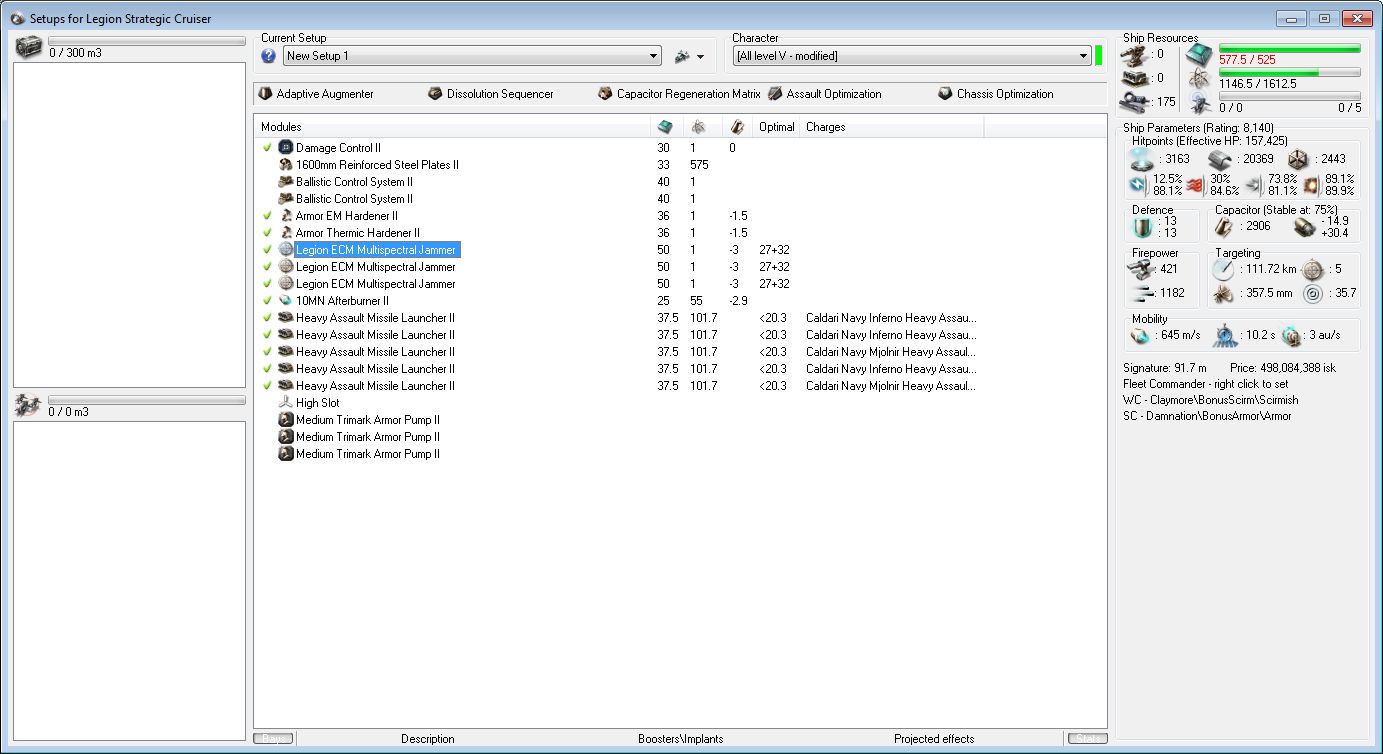The width and height of the screenshot is (1383, 754).
Task: Click the structure hitpoints icon showing 2443
Action: (x=1298, y=159)
